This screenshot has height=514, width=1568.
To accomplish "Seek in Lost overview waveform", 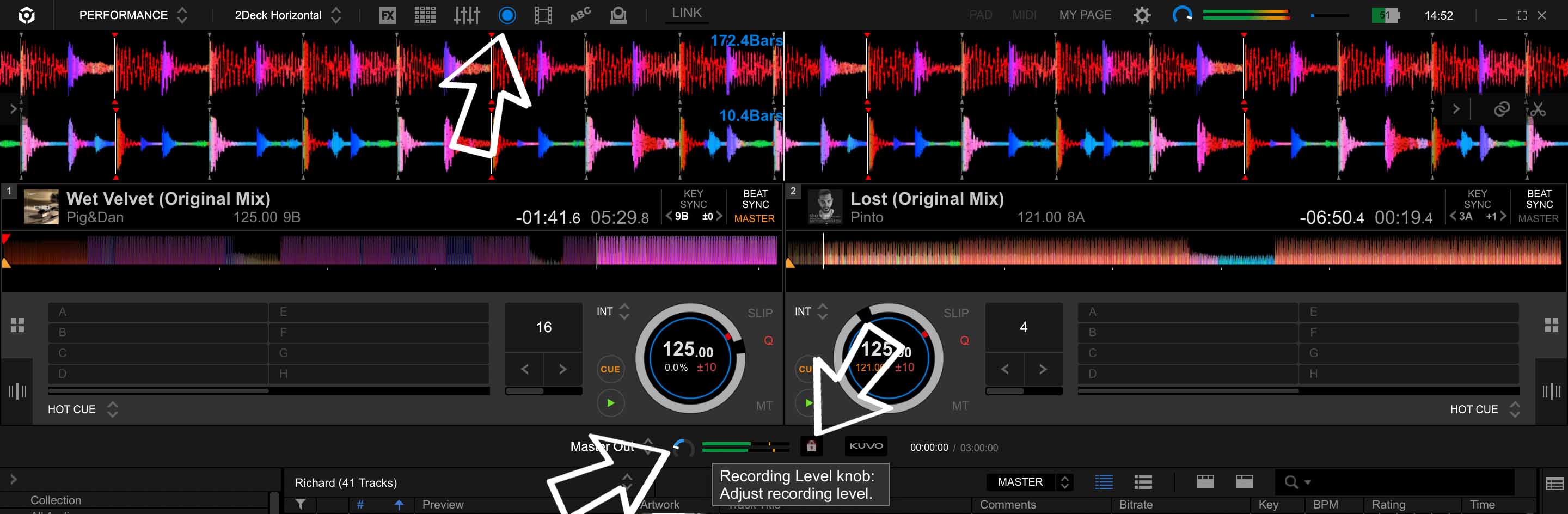I will (1174, 250).
